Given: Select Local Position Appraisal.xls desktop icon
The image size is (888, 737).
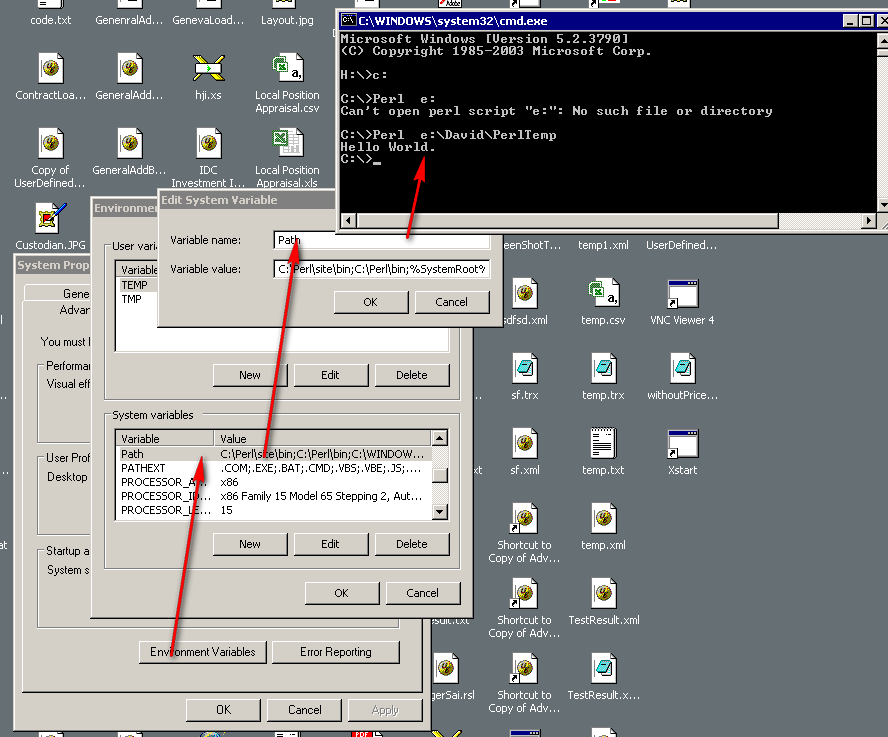Looking at the screenshot, I should pos(287,143).
